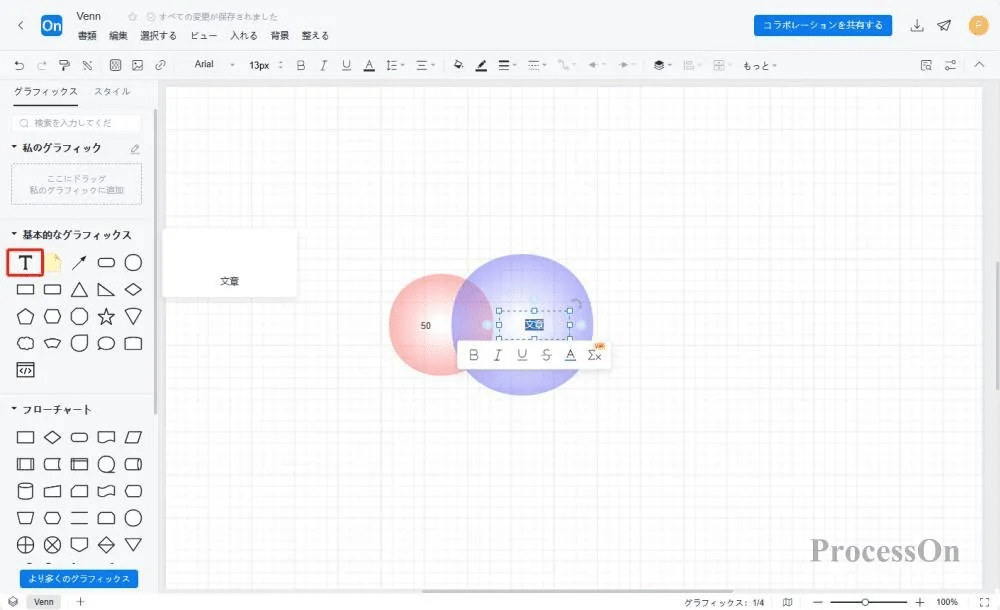Switch to the スタイル tab

pos(112,91)
